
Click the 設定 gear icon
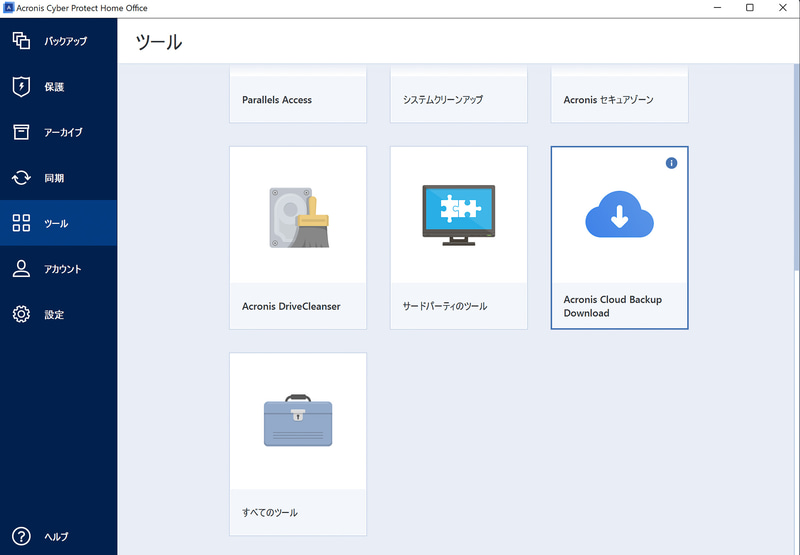pos(21,314)
